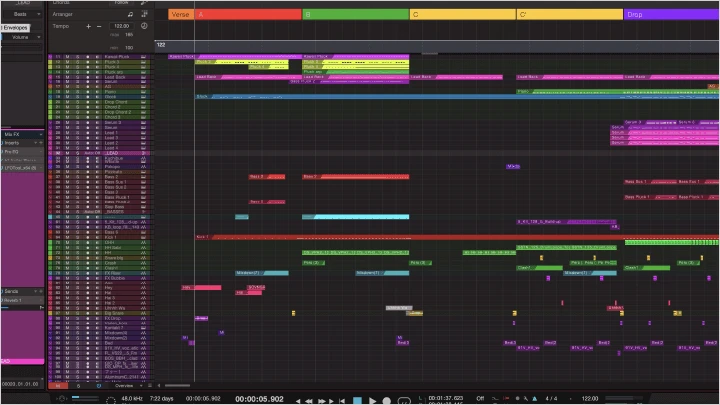Select the green B arranger section
The width and height of the screenshot is (720, 405).
(x=355, y=15)
